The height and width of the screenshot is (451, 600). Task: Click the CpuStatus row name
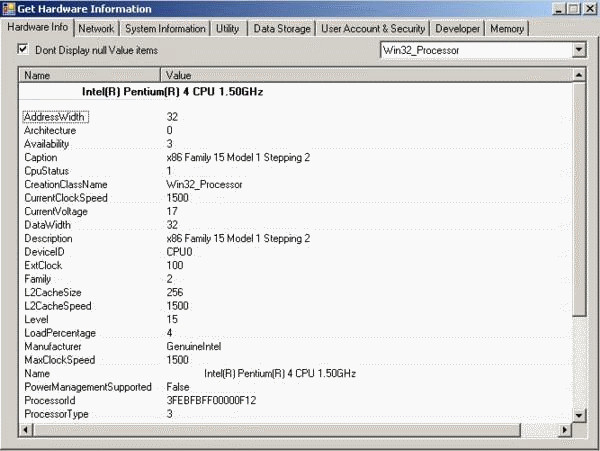point(47,171)
